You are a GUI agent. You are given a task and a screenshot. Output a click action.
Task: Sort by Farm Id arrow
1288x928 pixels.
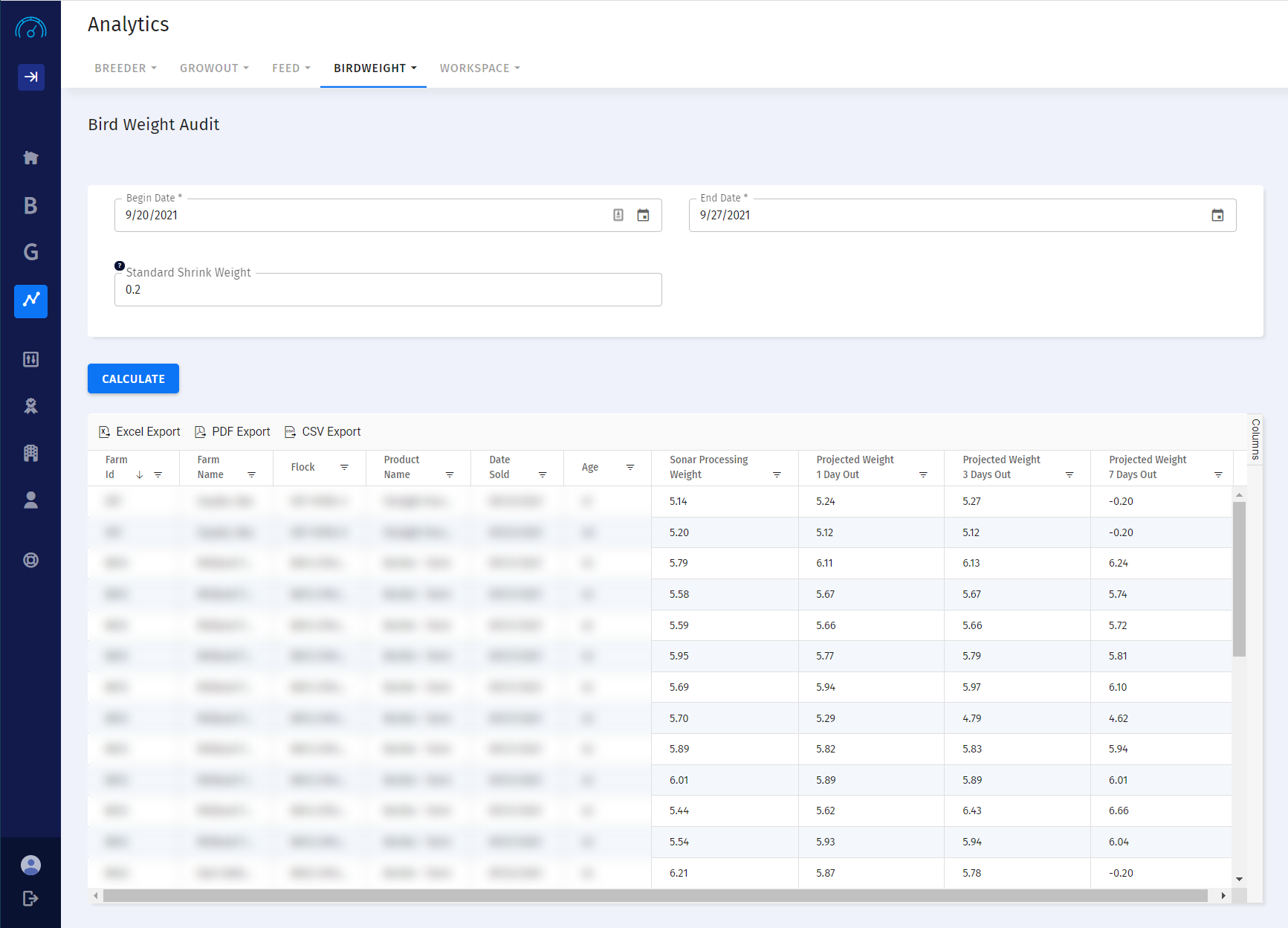pos(140,474)
